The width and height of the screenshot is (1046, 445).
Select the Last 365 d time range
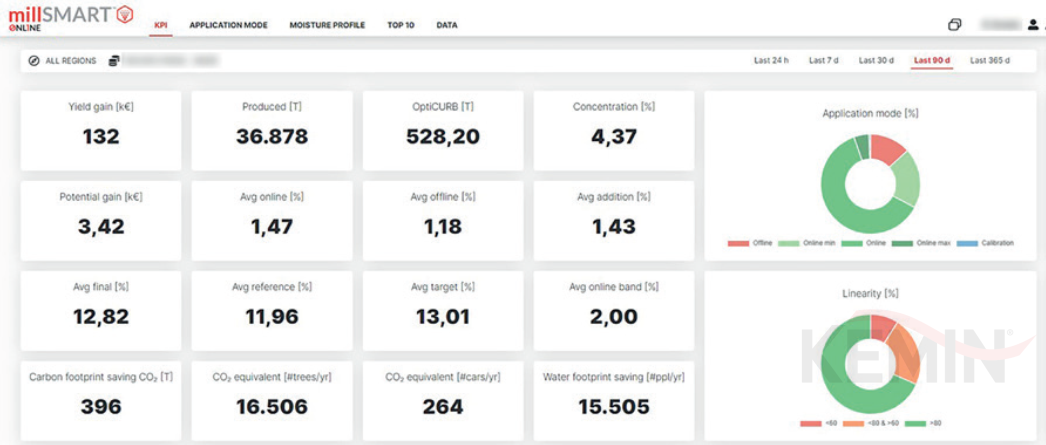[990, 61]
